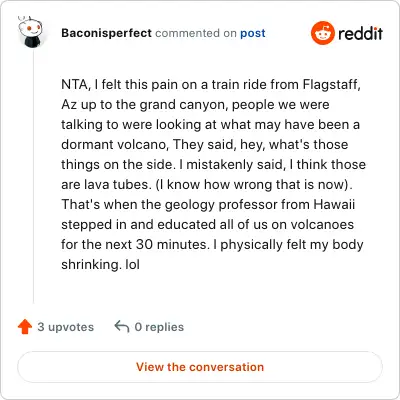Click the vertical comment thread line
Viewport: 400px width, 400px height.
(33, 177)
